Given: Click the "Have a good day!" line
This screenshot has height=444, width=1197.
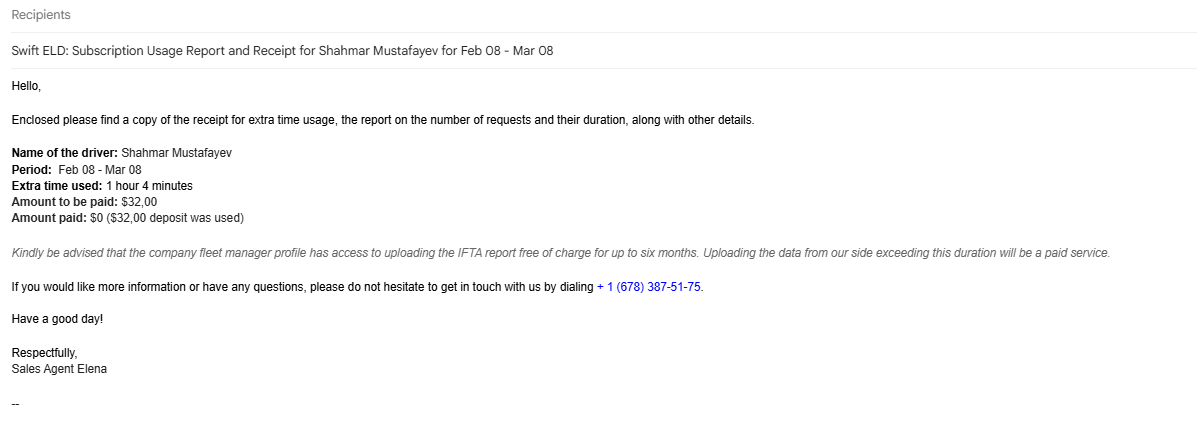Looking at the screenshot, I should click(x=57, y=320).
